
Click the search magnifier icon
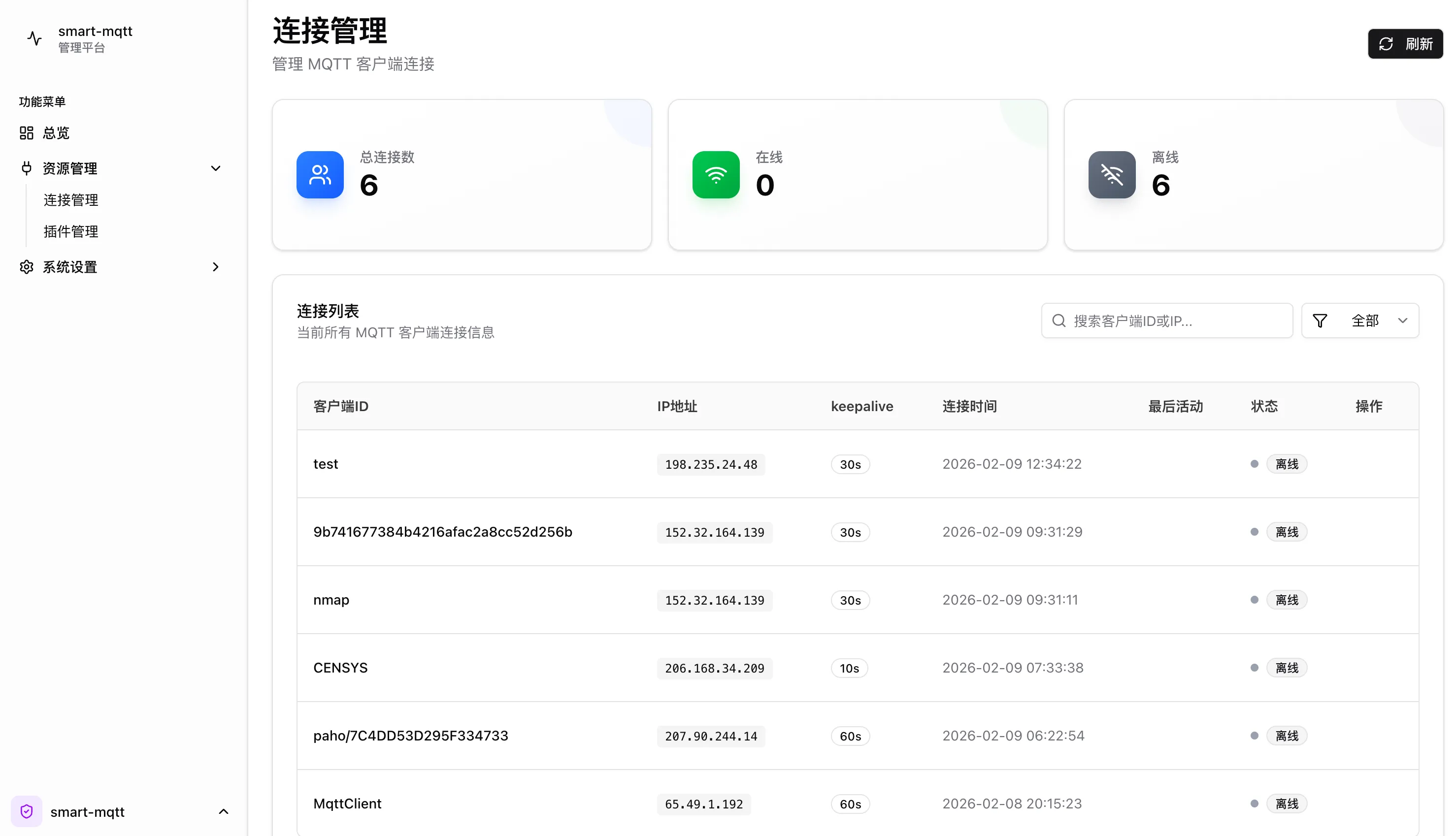1059,321
